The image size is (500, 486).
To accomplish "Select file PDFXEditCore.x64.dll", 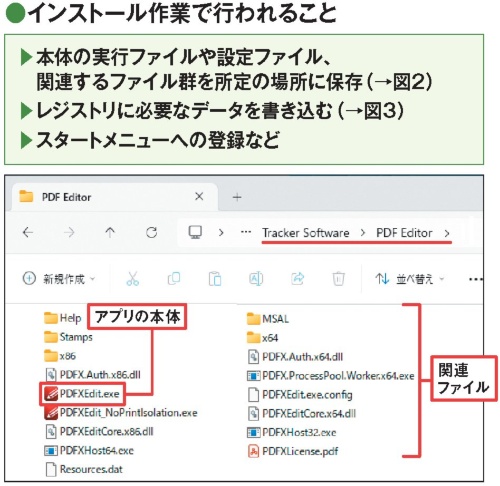I will 302,414.
